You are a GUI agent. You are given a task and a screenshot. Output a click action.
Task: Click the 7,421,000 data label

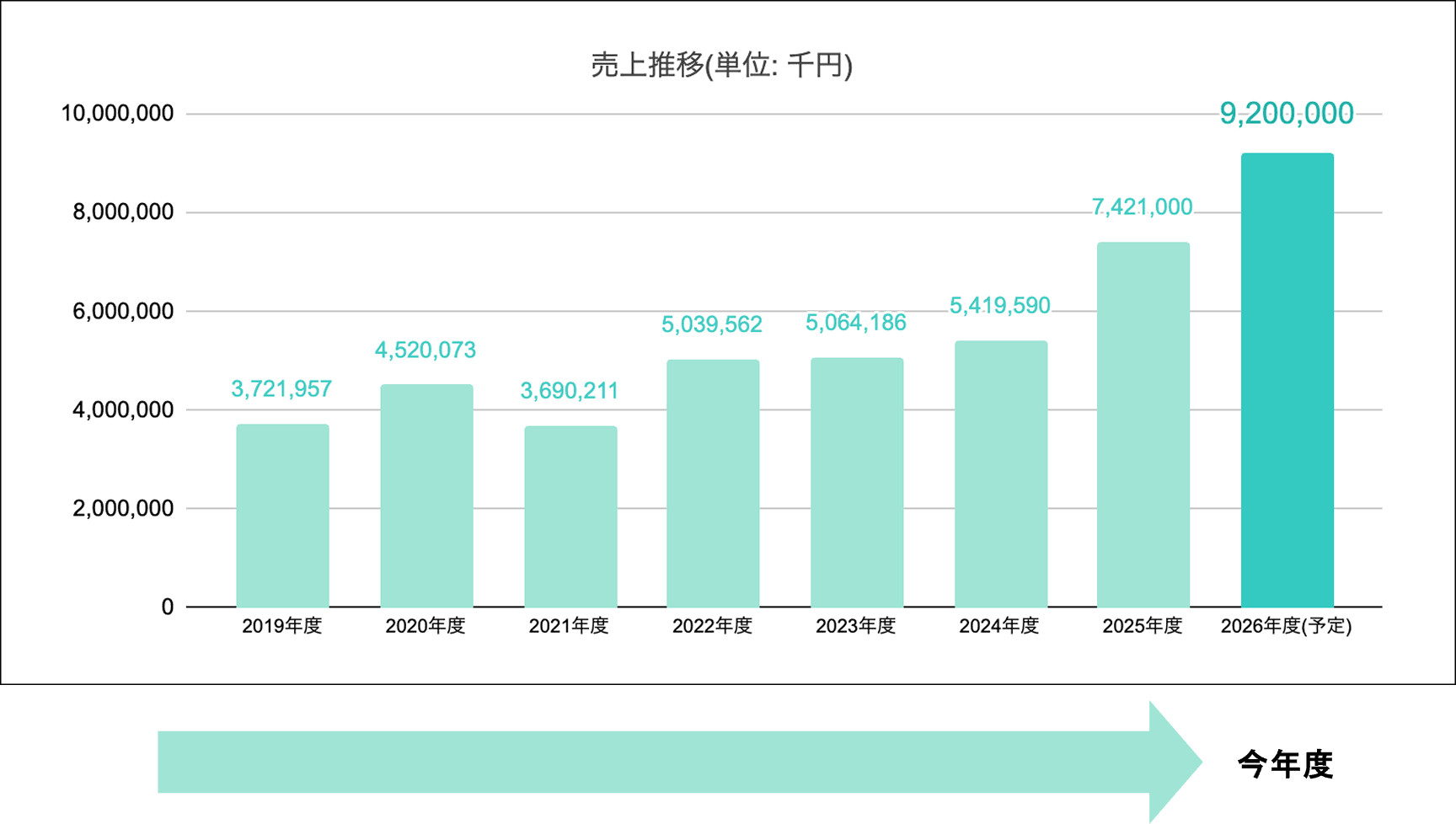click(x=1142, y=207)
